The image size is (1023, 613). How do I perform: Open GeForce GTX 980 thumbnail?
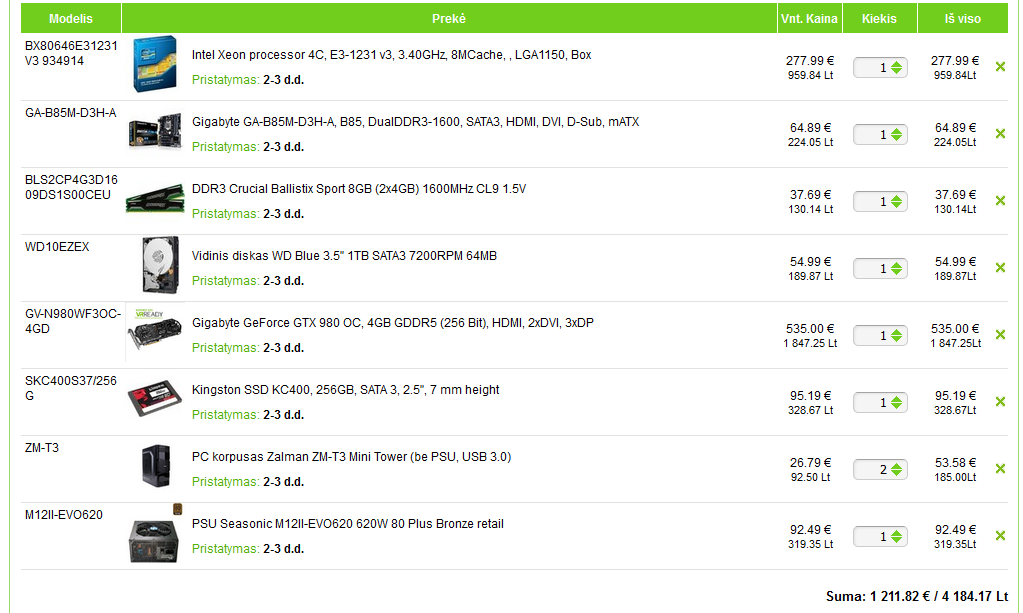coord(155,331)
